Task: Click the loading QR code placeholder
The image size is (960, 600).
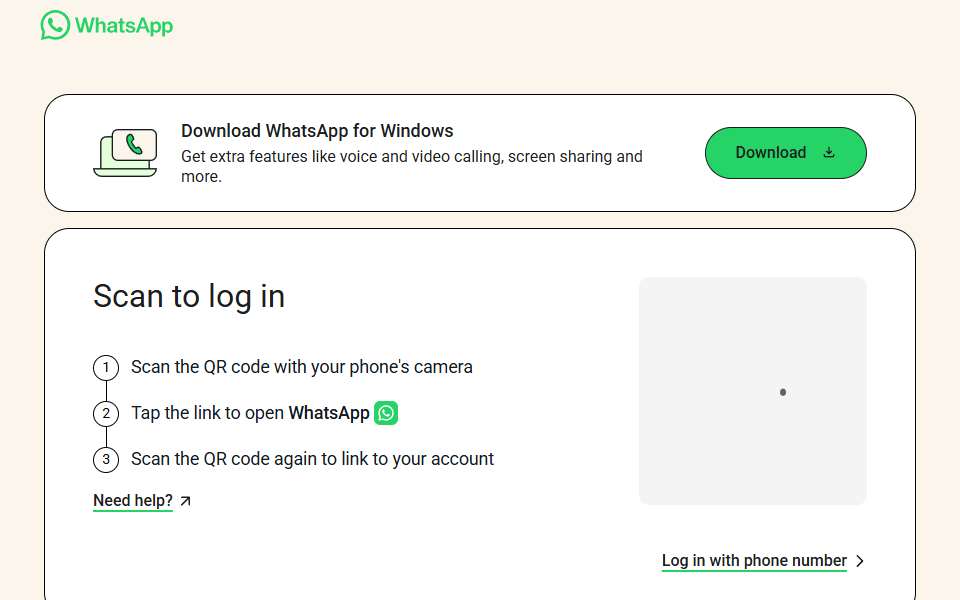Action: (x=752, y=391)
